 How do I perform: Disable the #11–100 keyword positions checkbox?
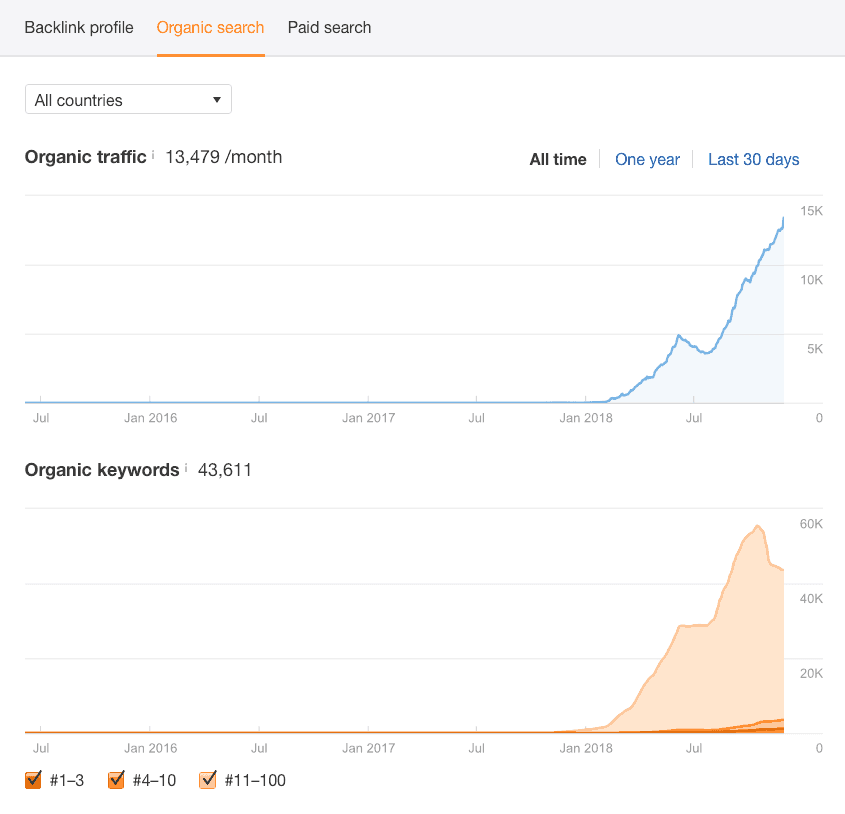click(208, 780)
